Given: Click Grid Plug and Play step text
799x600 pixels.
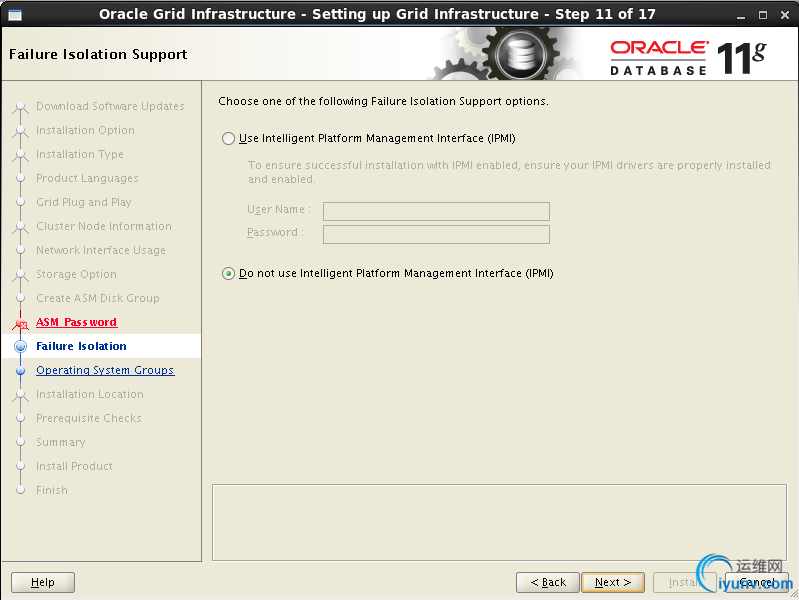Looking at the screenshot, I should coord(84,202).
